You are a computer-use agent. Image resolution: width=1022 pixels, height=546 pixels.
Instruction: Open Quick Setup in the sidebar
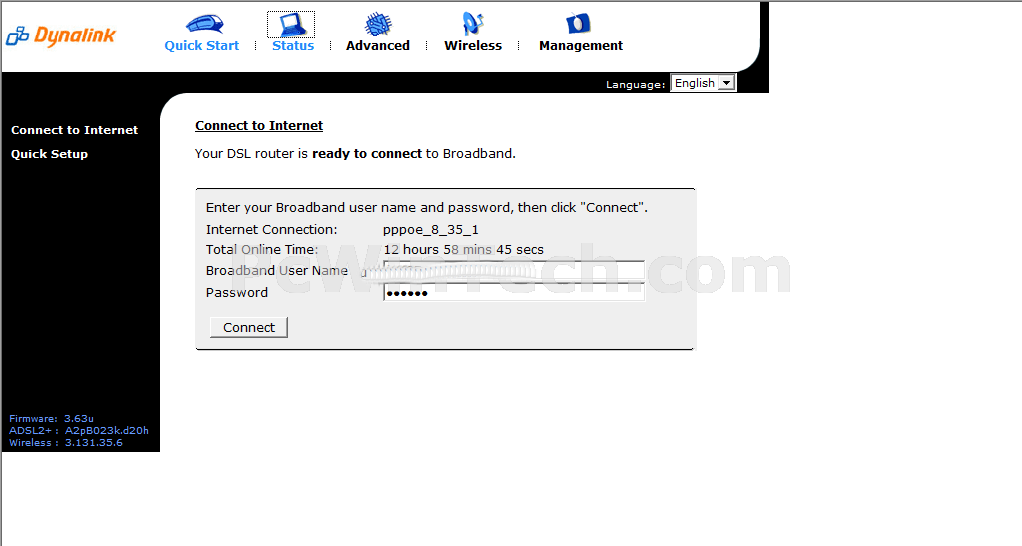[50, 154]
